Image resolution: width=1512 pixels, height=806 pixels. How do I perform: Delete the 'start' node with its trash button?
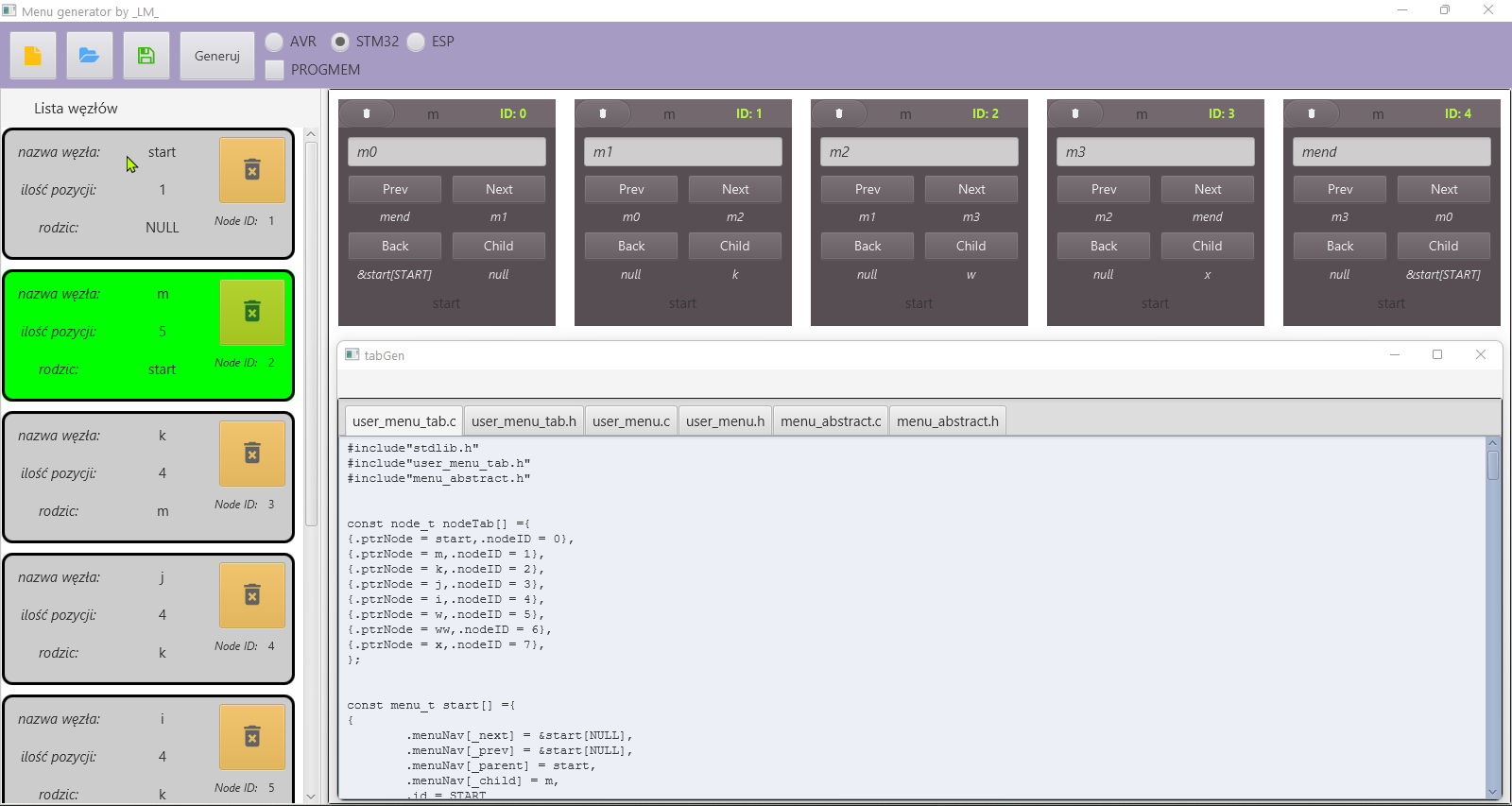point(252,170)
